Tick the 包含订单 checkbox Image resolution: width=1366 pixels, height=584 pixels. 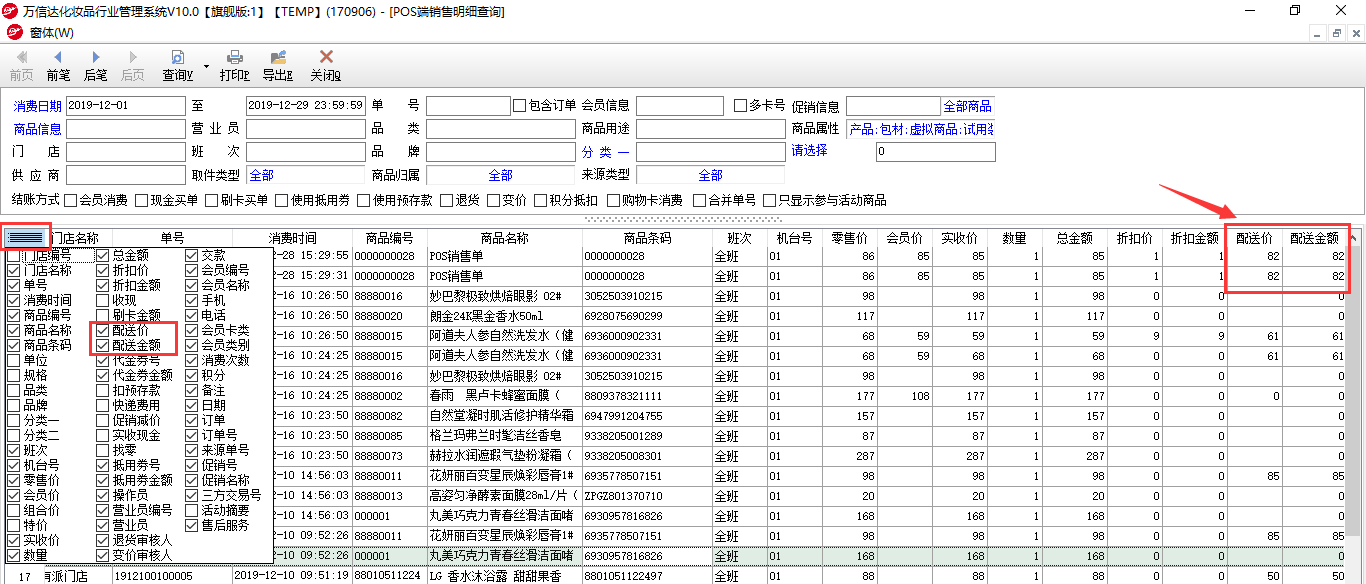(x=519, y=105)
